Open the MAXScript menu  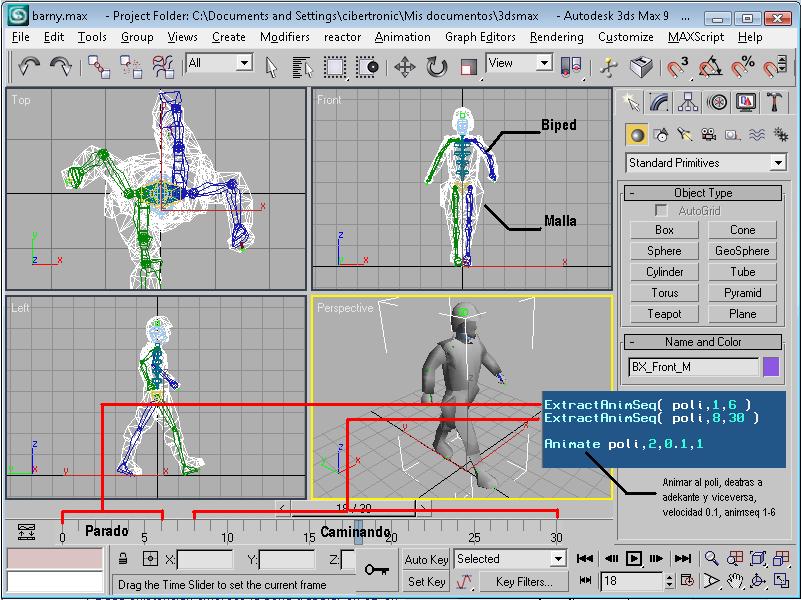pos(696,37)
